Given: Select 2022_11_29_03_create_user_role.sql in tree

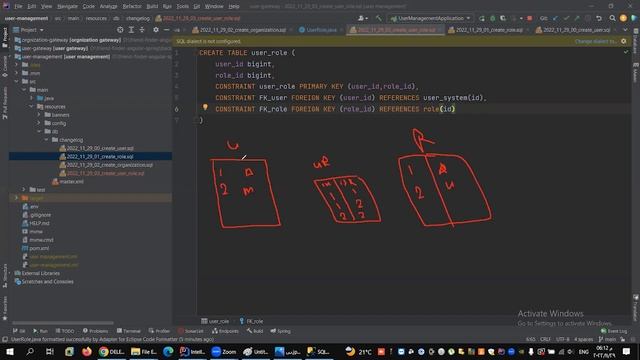Looking at the screenshot, I should (102, 173).
